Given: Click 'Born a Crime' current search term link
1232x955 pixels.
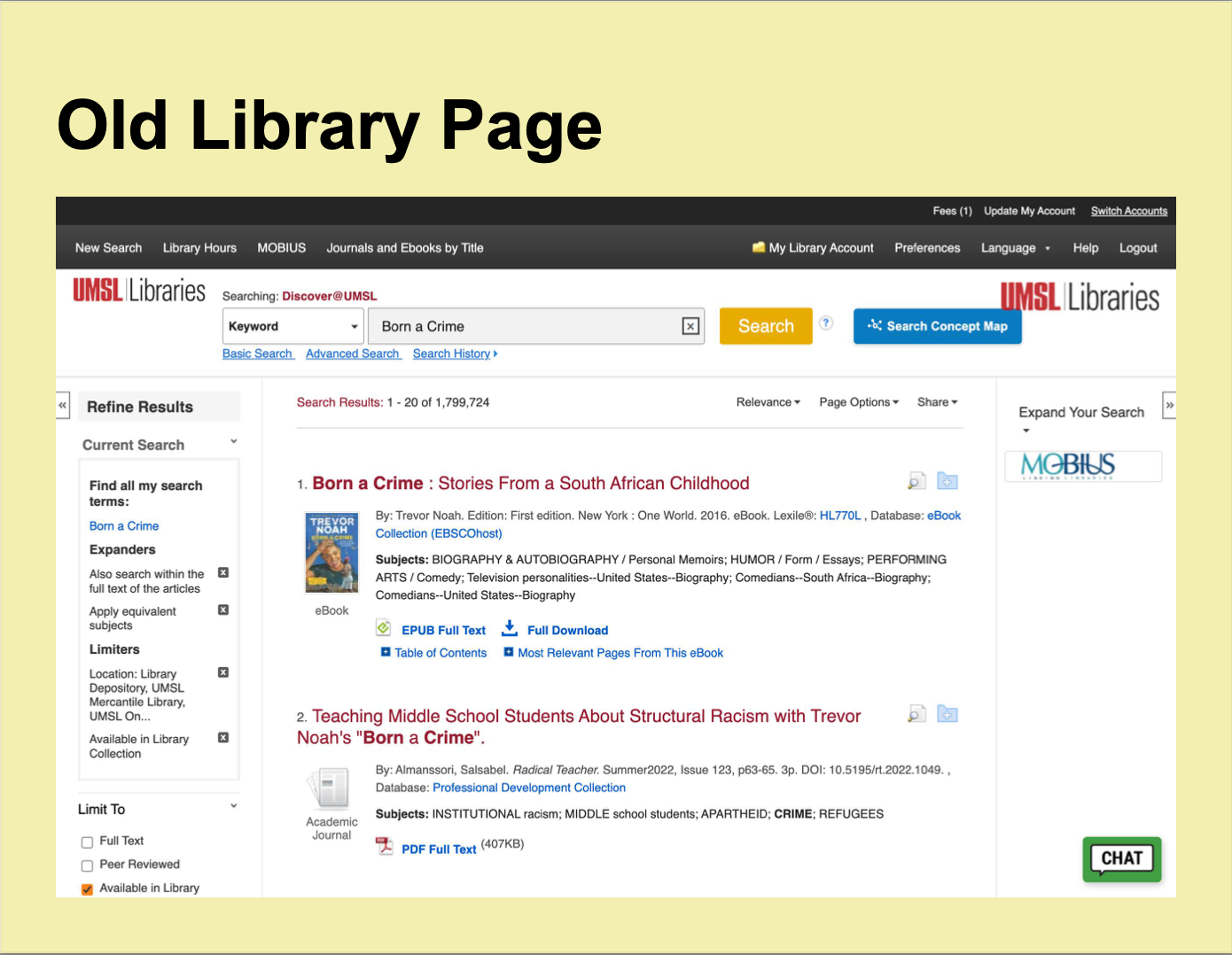Looking at the screenshot, I should click(x=124, y=525).
